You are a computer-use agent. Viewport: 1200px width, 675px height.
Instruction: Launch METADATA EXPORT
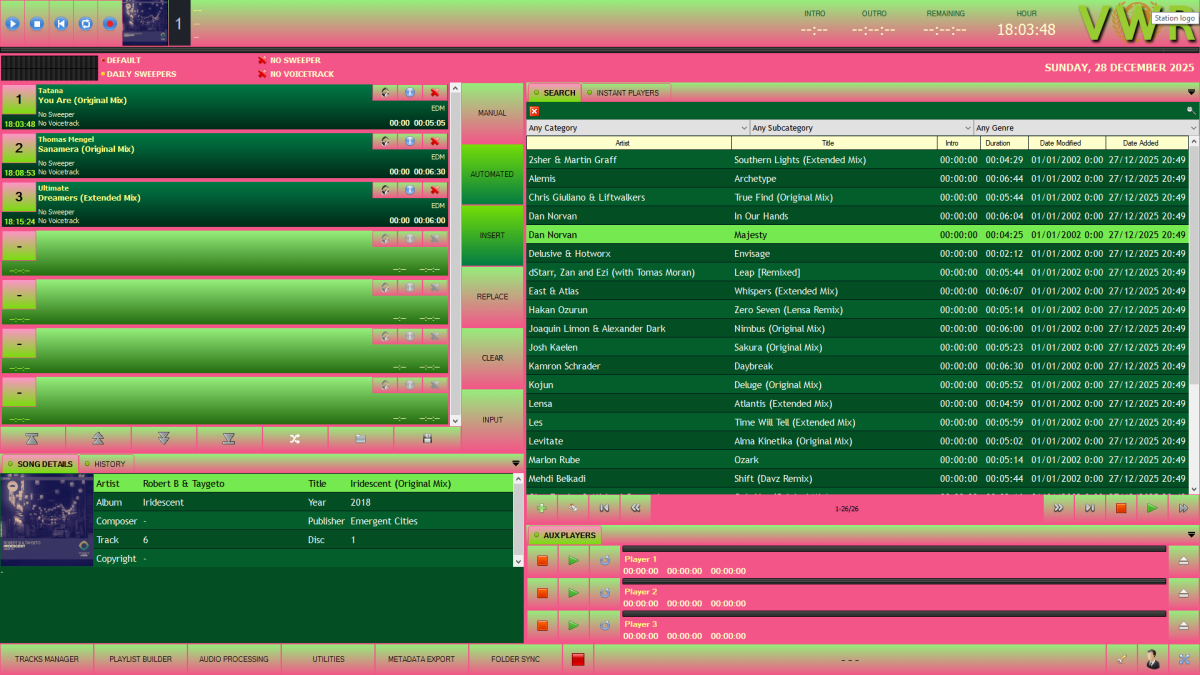[x=421, y=658]
